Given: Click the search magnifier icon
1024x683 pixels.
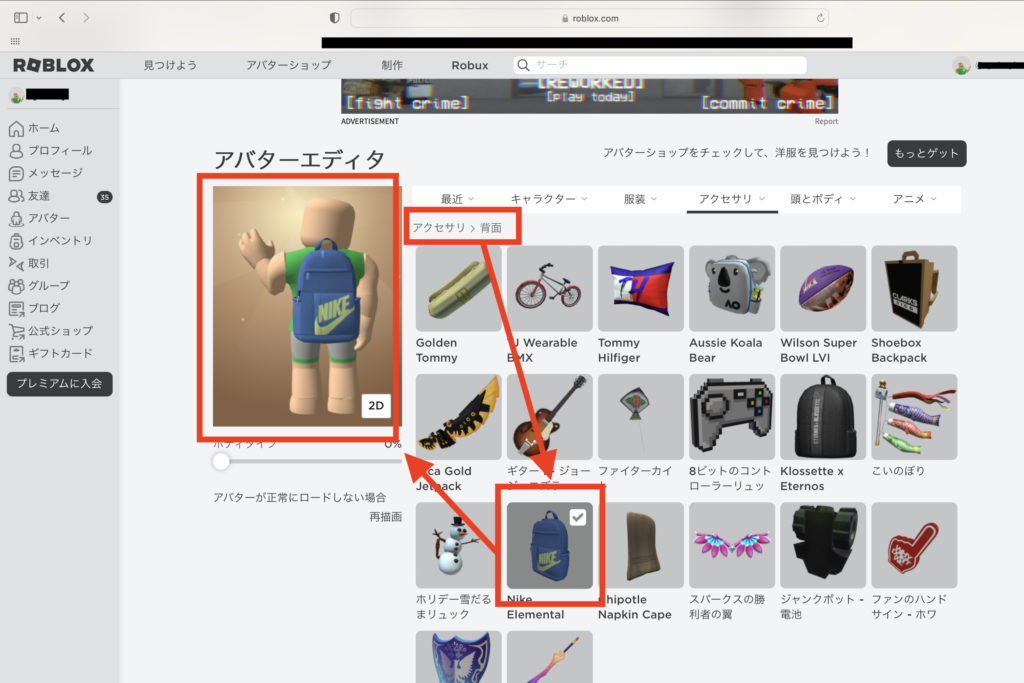Looking at the screenshot, I should (x=523, y=65).
